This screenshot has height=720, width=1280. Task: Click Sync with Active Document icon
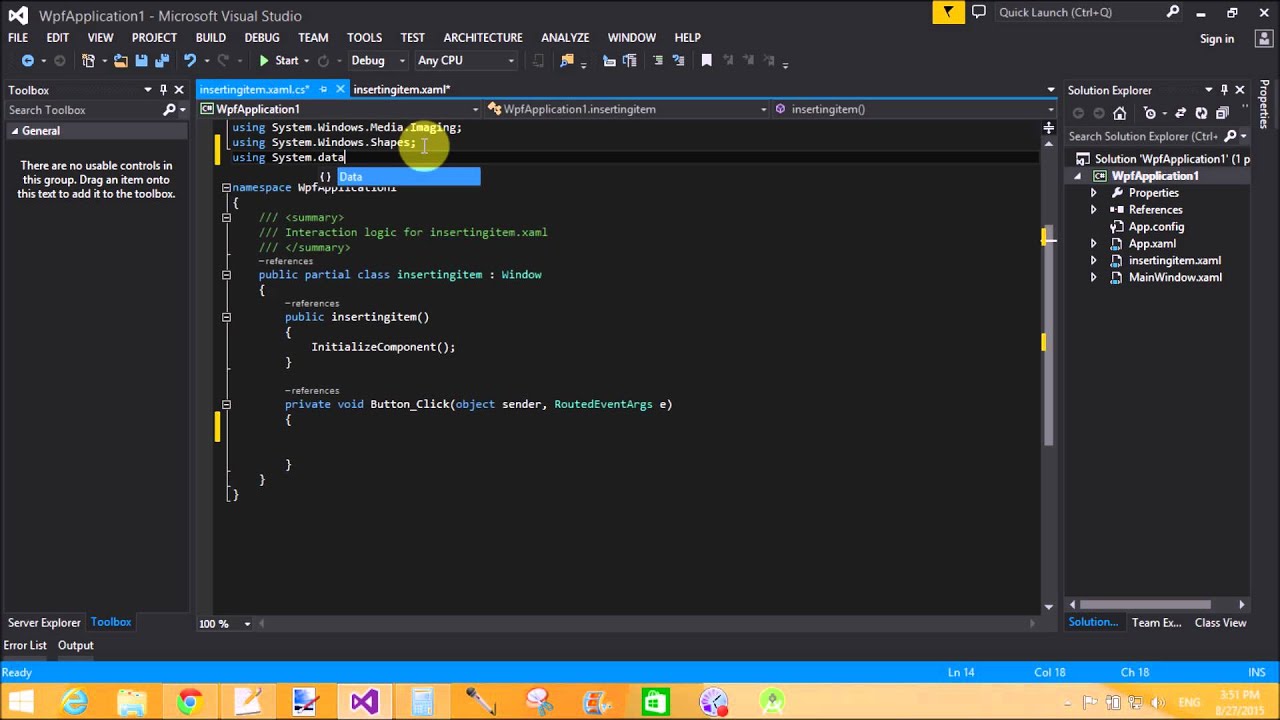coord(1181,113)
